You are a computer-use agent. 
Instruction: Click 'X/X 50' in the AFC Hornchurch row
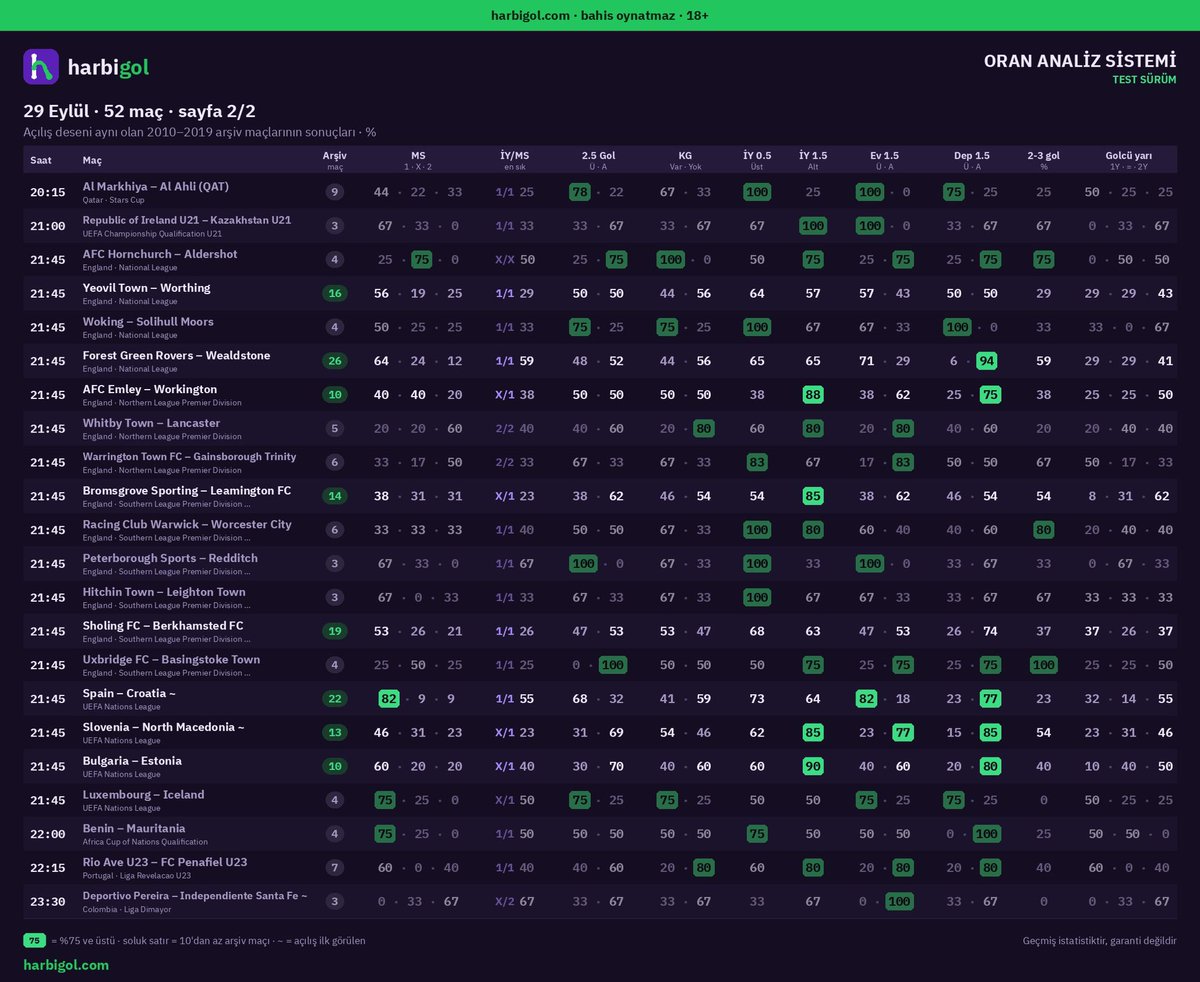(515, 259)
